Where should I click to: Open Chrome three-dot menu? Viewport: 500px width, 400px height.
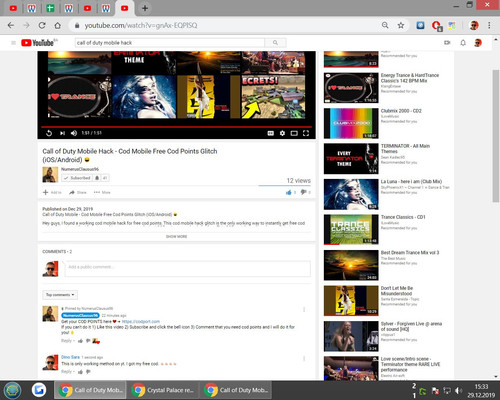pos(489,25)
